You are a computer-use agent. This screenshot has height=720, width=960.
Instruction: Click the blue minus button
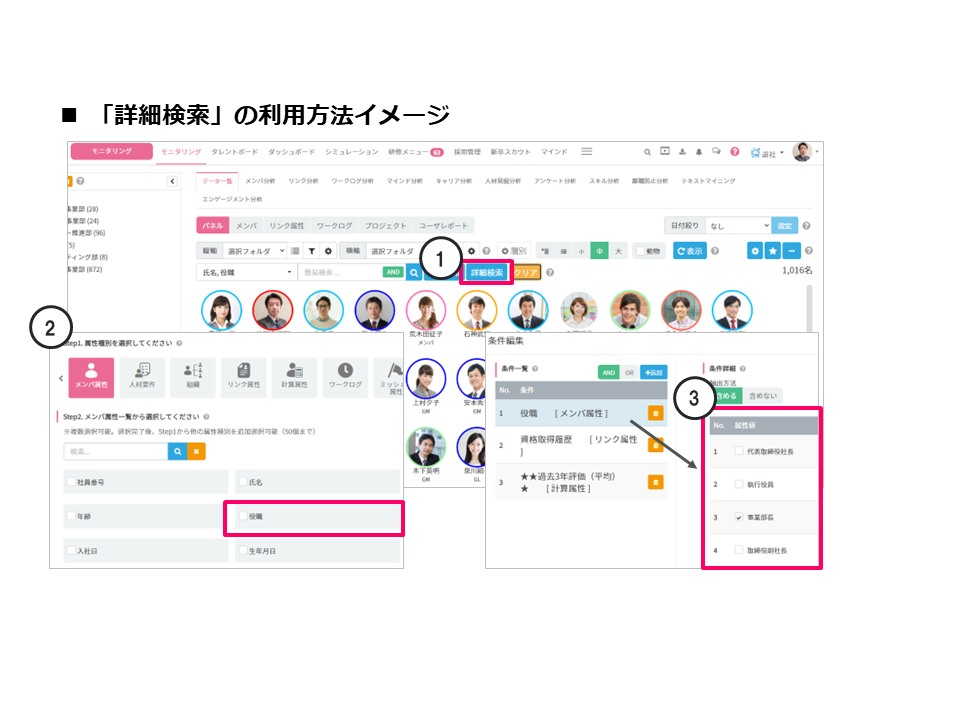click(x=792, y=251)
